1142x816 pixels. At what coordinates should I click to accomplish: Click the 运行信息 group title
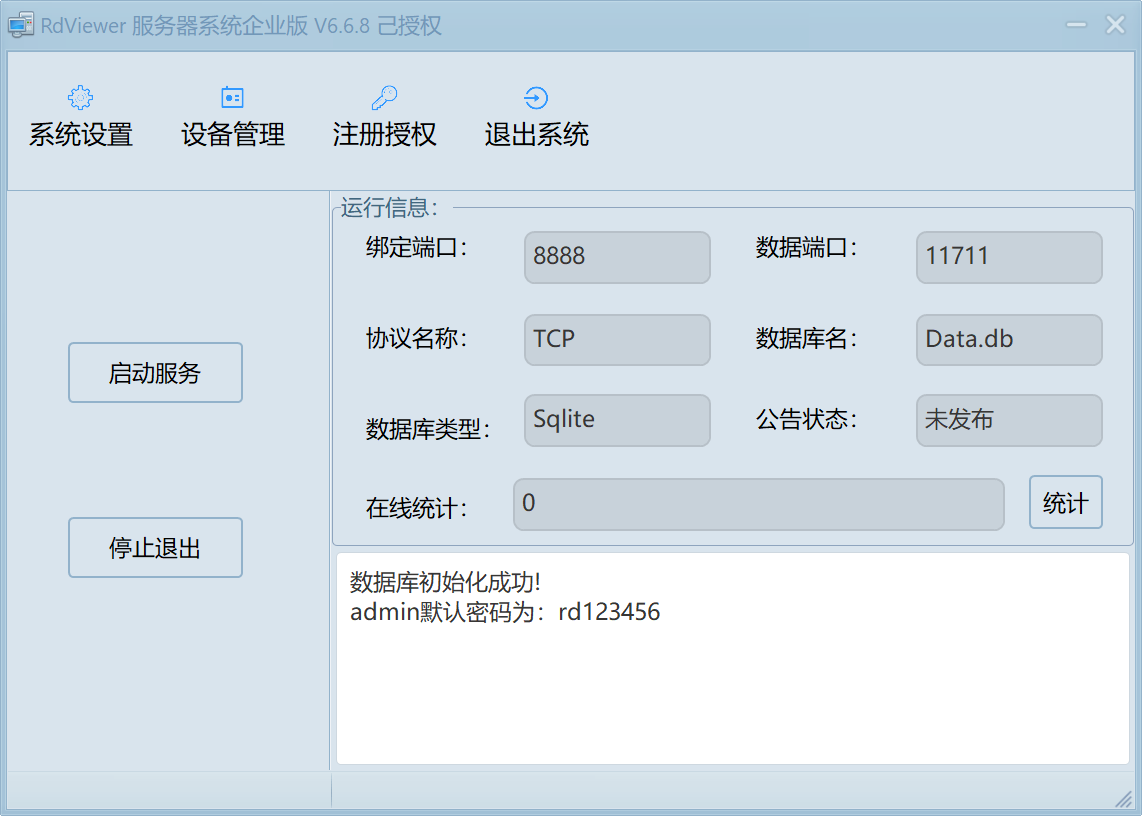tap(389, 208)
